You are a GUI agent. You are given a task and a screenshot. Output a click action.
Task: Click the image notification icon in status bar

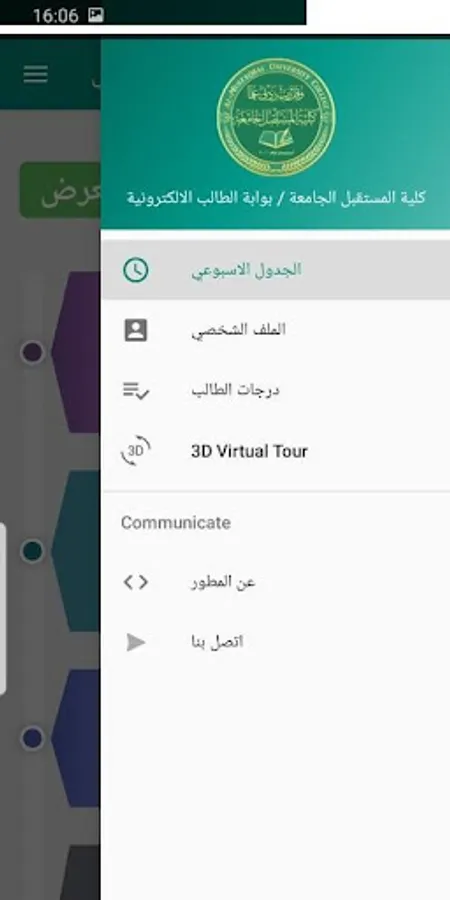[x=96, y=15]
